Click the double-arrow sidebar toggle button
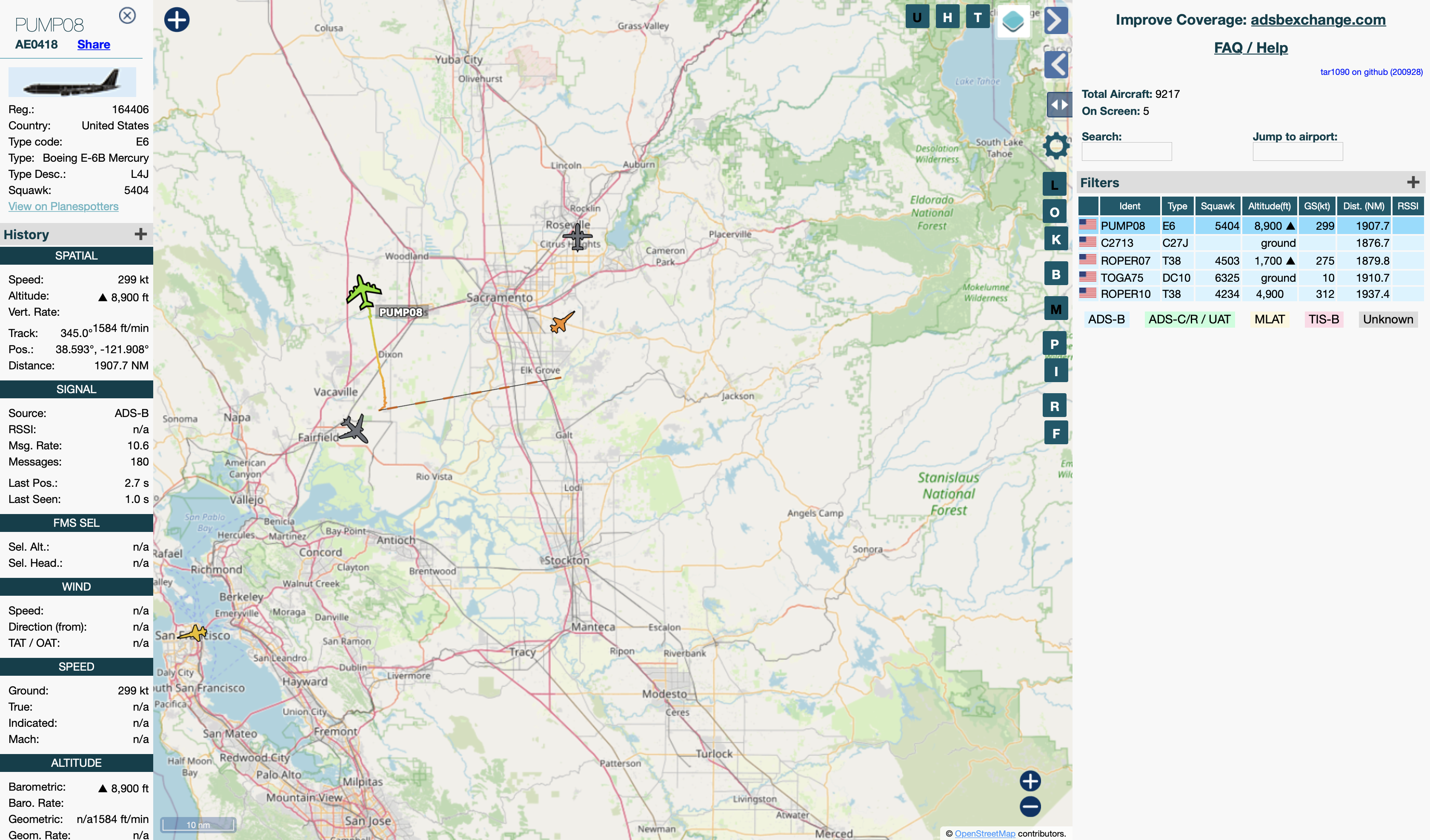 [x=1059, y=105]
